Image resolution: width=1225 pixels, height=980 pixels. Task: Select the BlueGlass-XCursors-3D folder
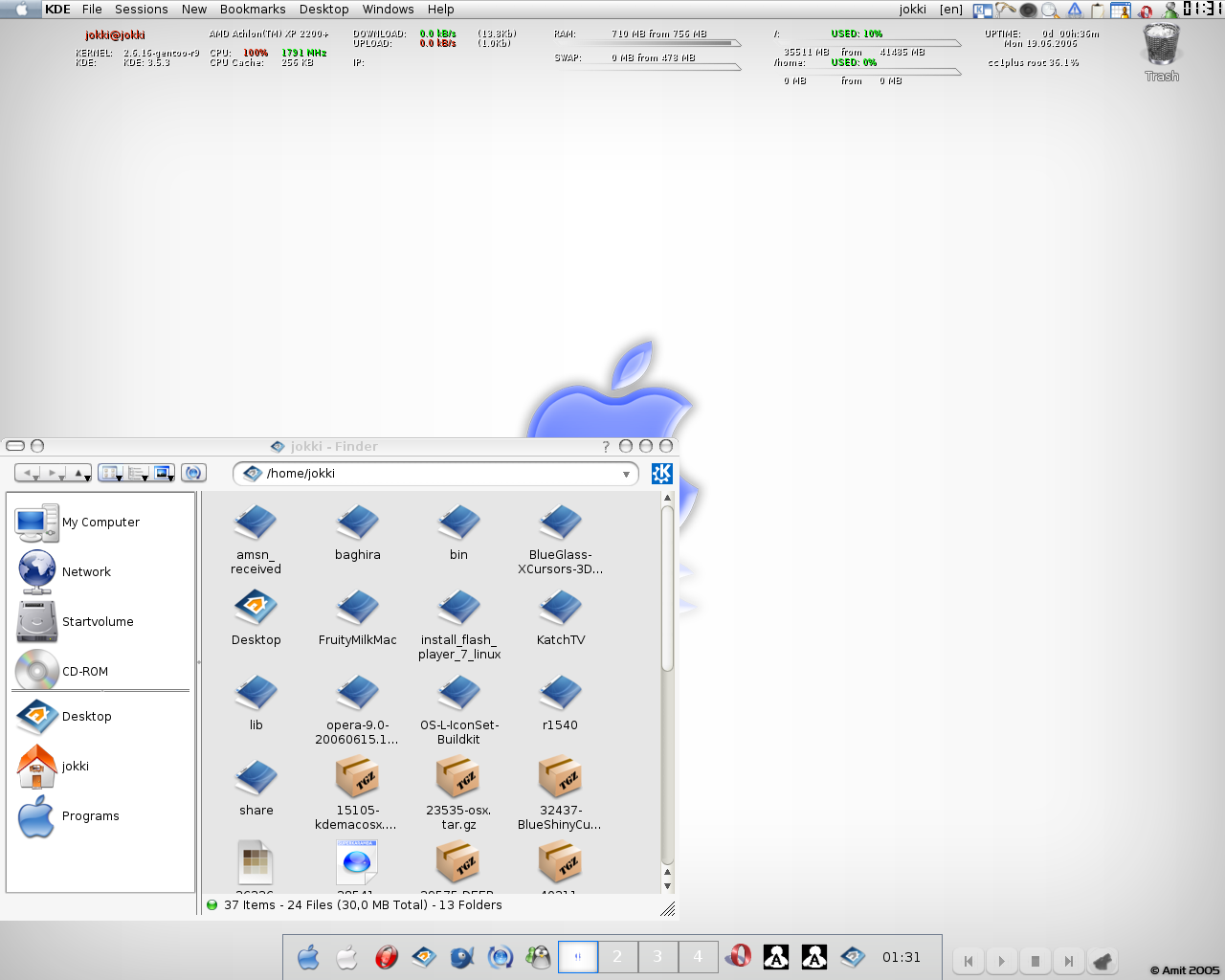pos(560,540)
